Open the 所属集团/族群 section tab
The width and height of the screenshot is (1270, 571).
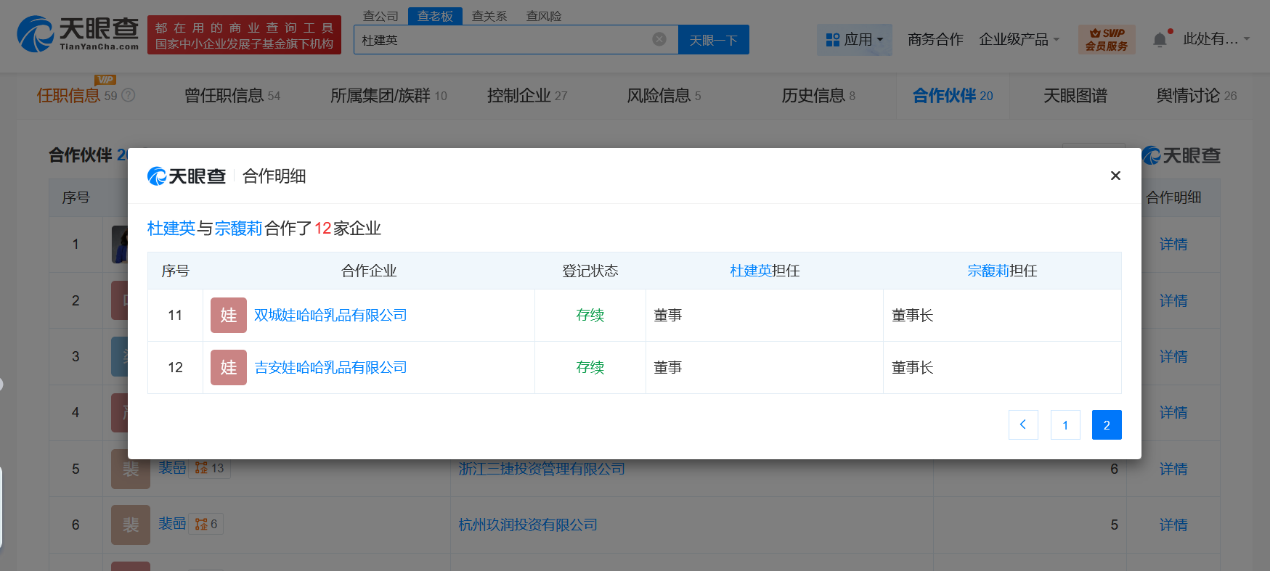point(388,96)
